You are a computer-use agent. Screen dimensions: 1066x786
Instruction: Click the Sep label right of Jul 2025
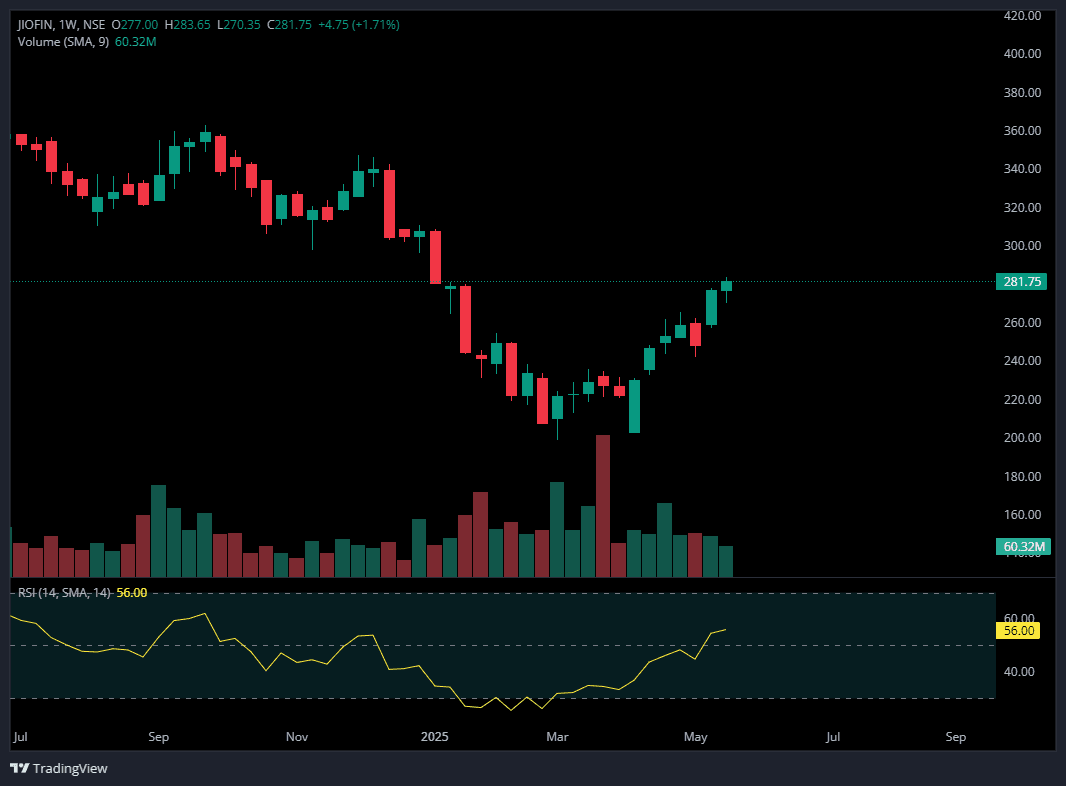955,737
